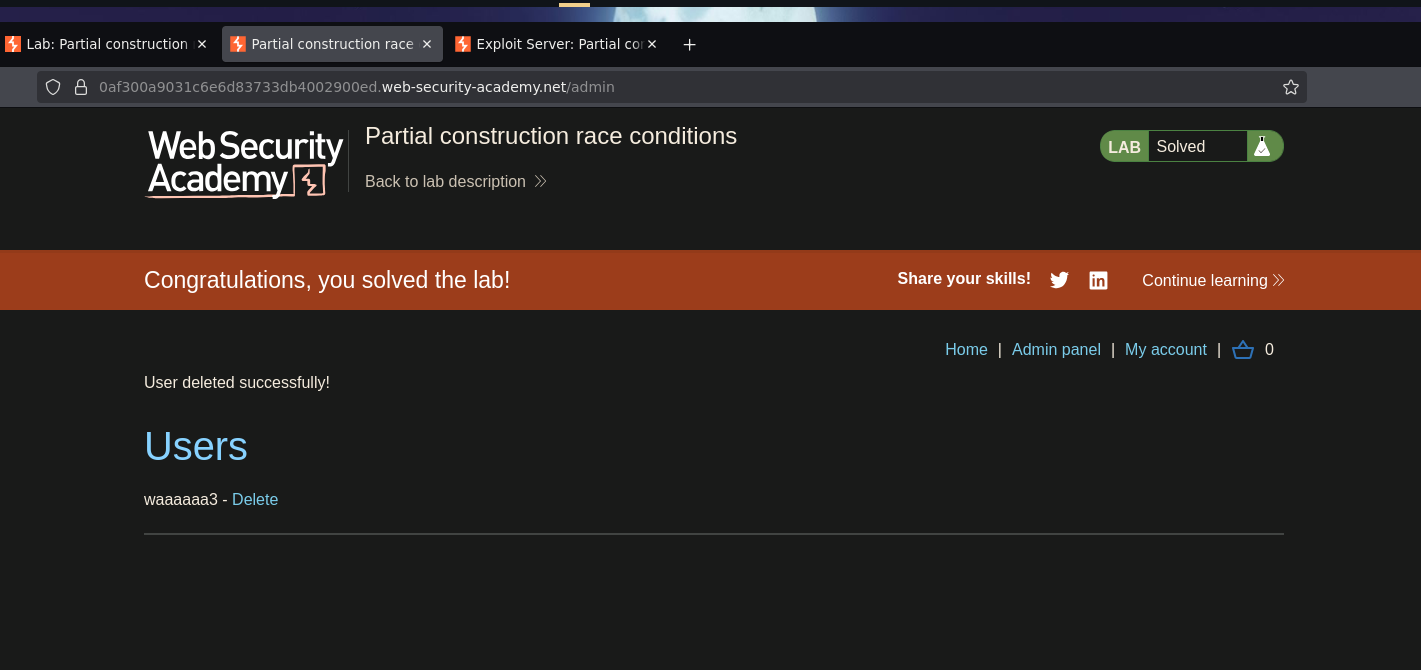This screenshot has width=1421, height=670.
Task: Click the site padlock security icon
Action: tap(81, 87)
